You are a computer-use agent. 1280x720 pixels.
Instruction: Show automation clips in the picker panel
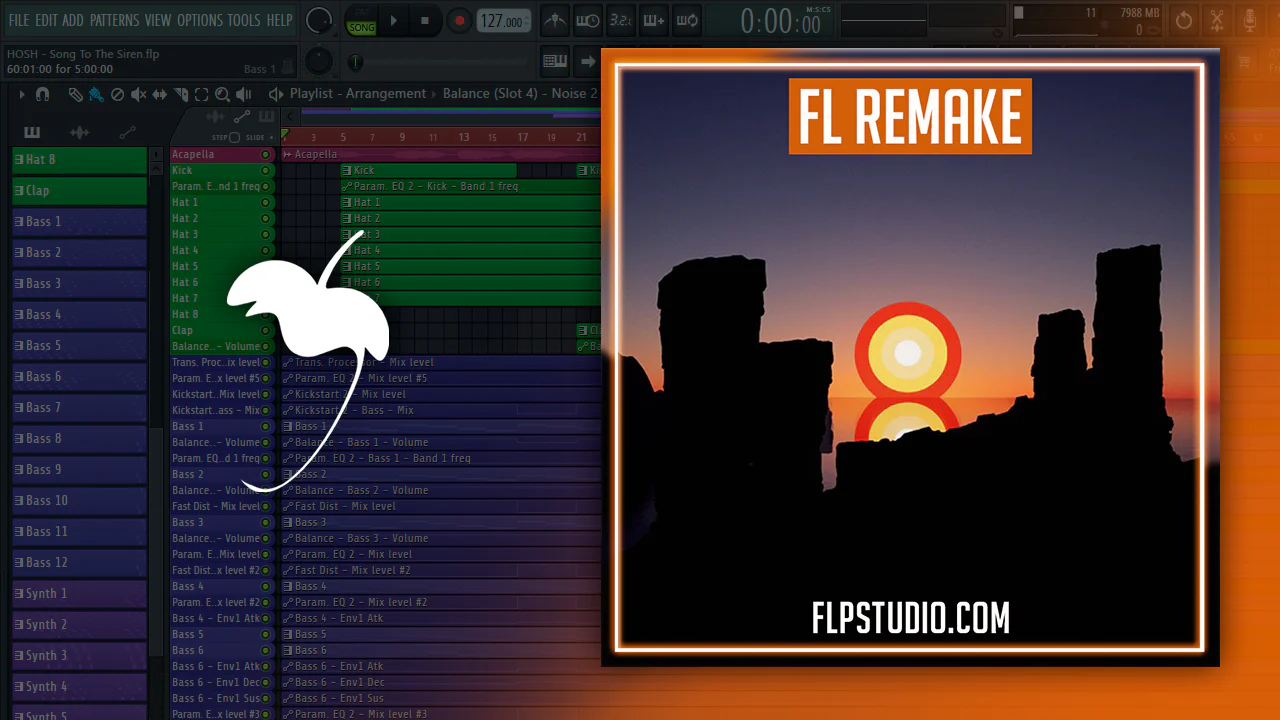pos(127,132)
